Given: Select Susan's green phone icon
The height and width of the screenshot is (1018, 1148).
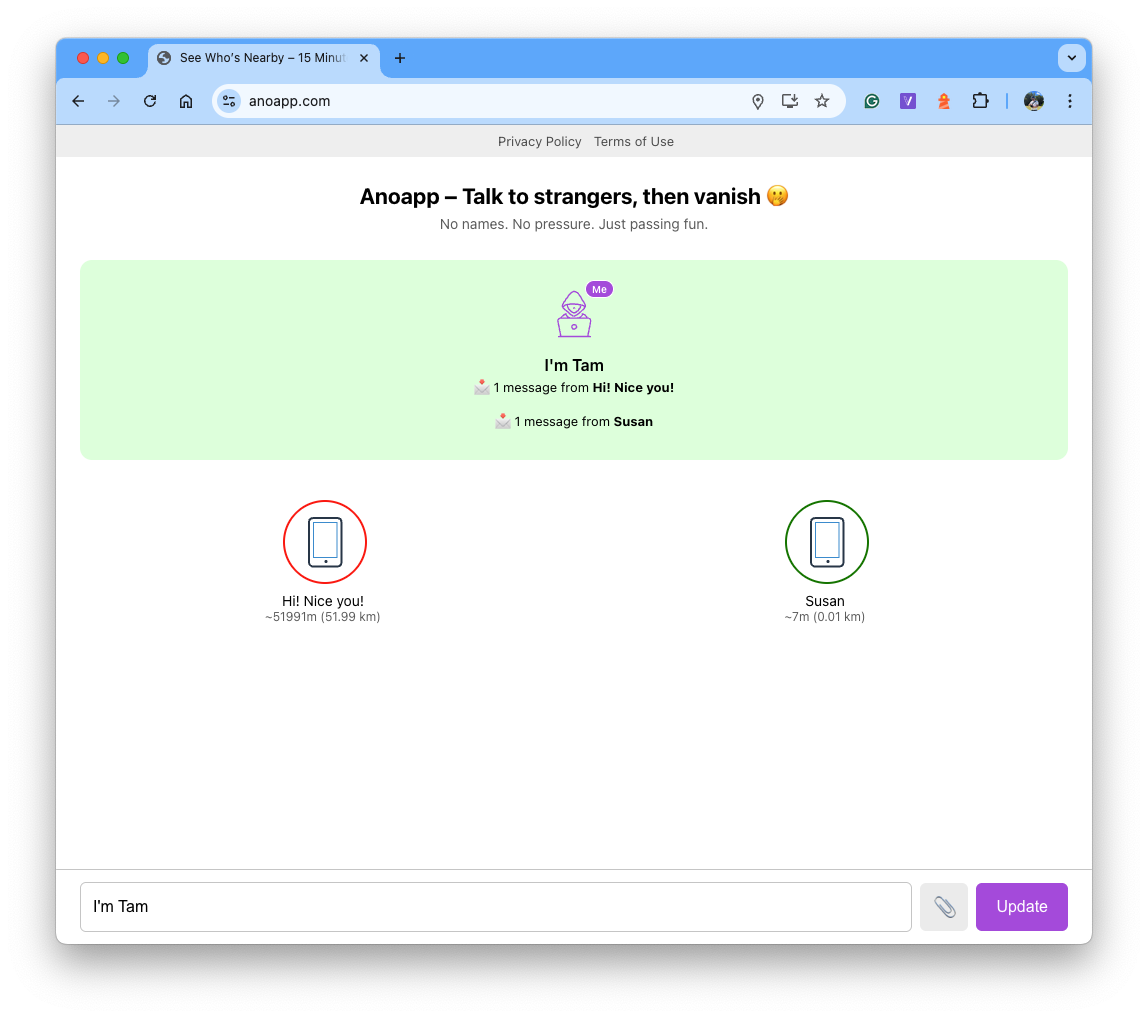Looking at the screenshot, I should click(826, 542).
